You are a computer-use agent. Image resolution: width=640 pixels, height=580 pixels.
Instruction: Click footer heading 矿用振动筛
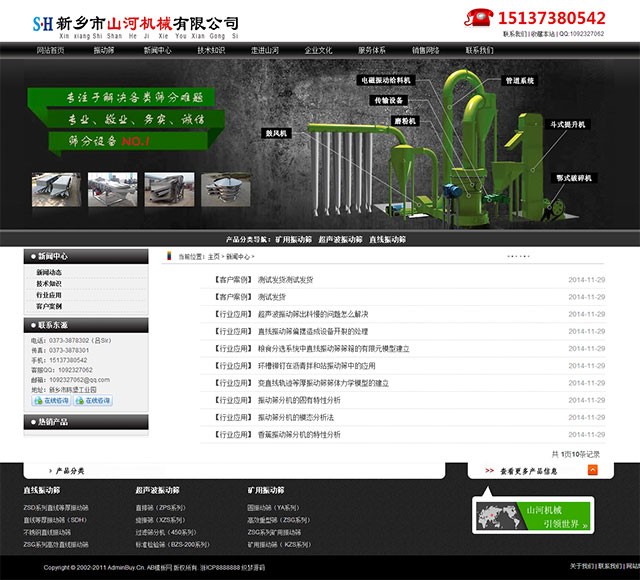266,490
